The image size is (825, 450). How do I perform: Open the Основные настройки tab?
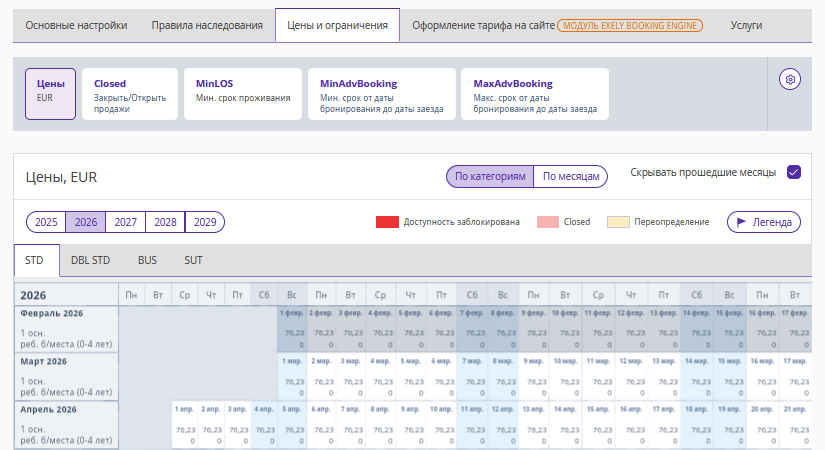pyautogui.click(x=76, y=25)
